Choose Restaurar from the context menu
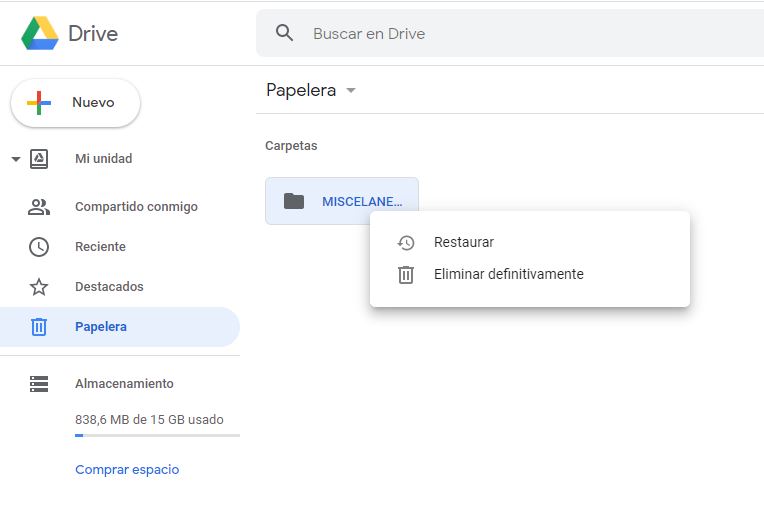The height and width of the screenshot is (509, 764). click(464, 242)
